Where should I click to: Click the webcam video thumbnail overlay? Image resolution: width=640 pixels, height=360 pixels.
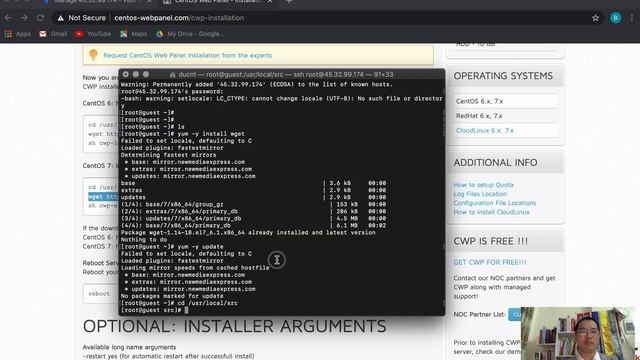pos(578,333)
